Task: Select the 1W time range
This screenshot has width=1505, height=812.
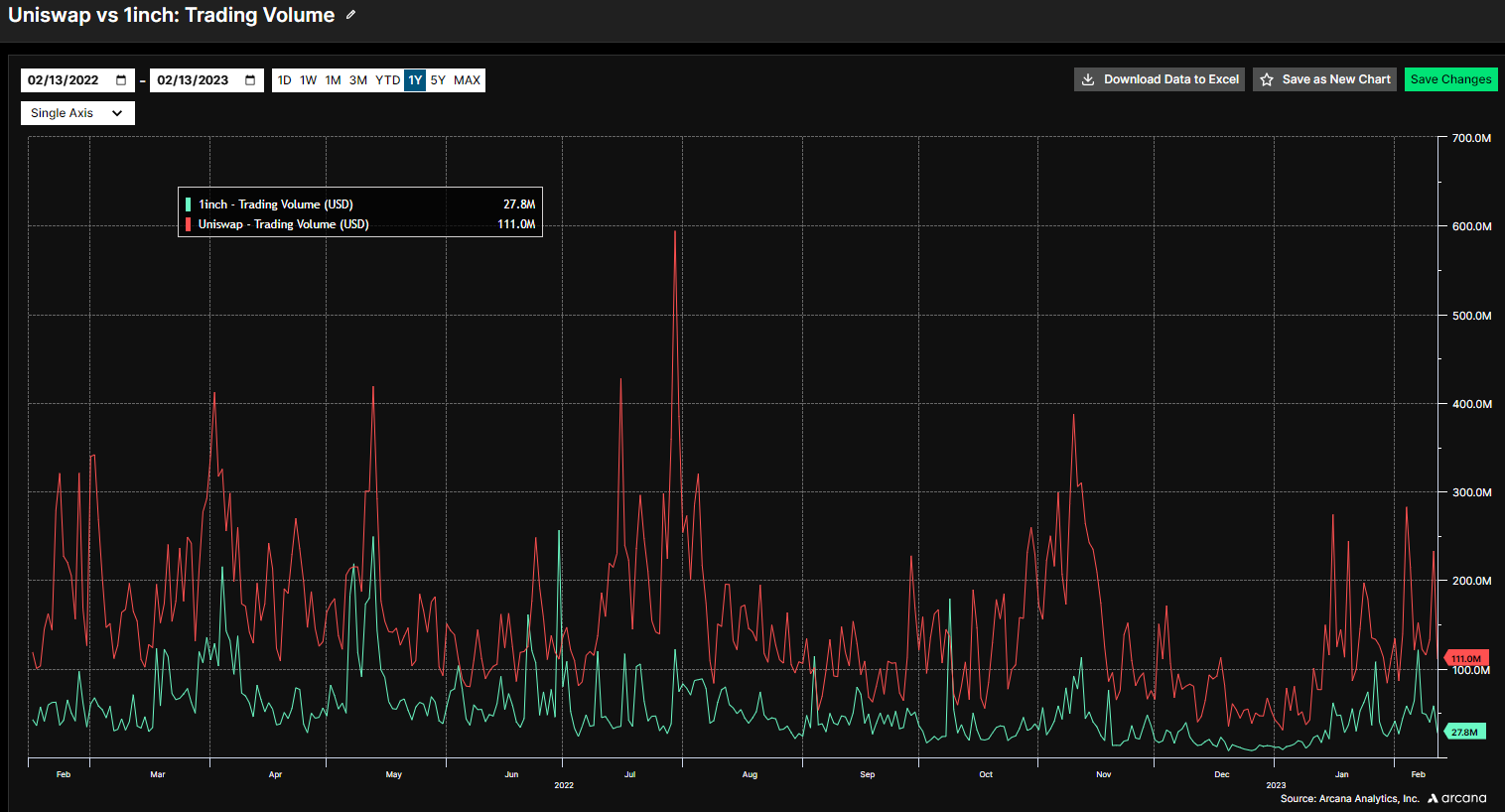Action: pos(309,80)
